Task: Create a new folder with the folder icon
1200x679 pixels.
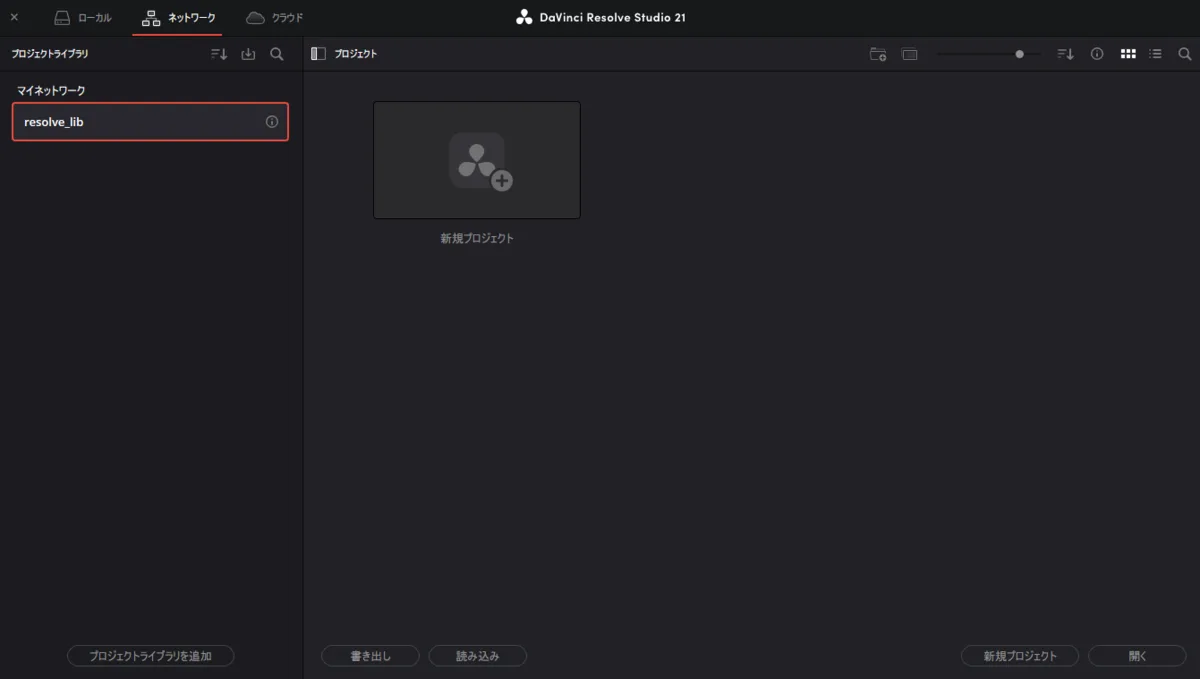Action: (878, 54)
